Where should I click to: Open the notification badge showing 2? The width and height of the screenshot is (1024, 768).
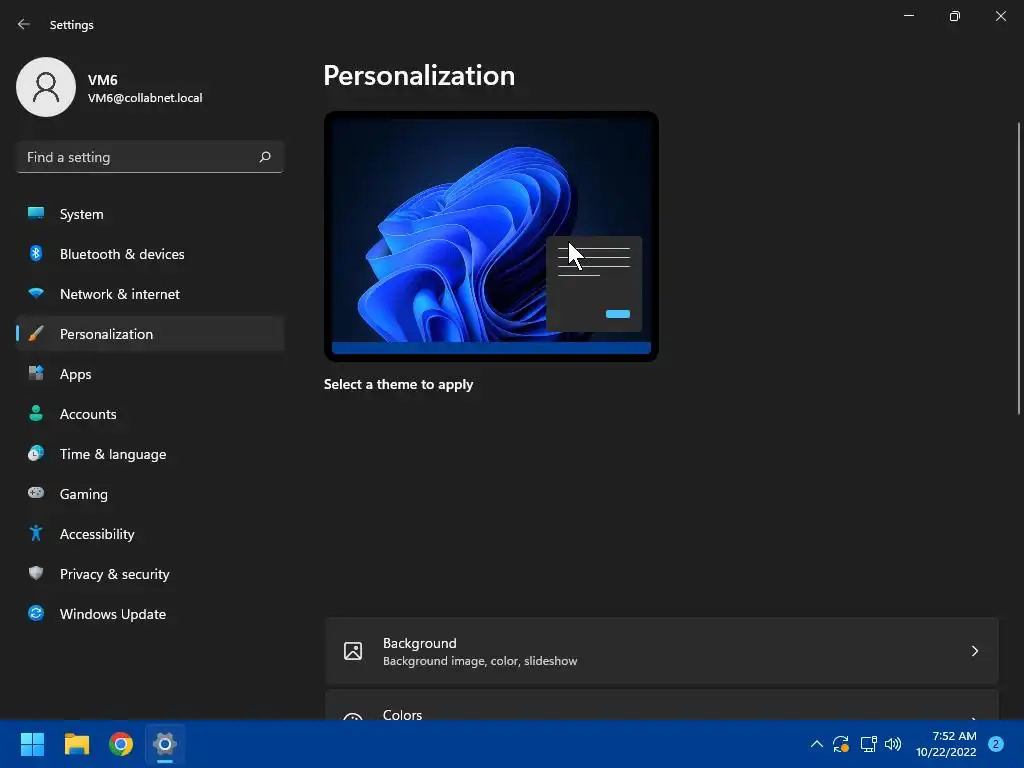click(x=996, y=744)
